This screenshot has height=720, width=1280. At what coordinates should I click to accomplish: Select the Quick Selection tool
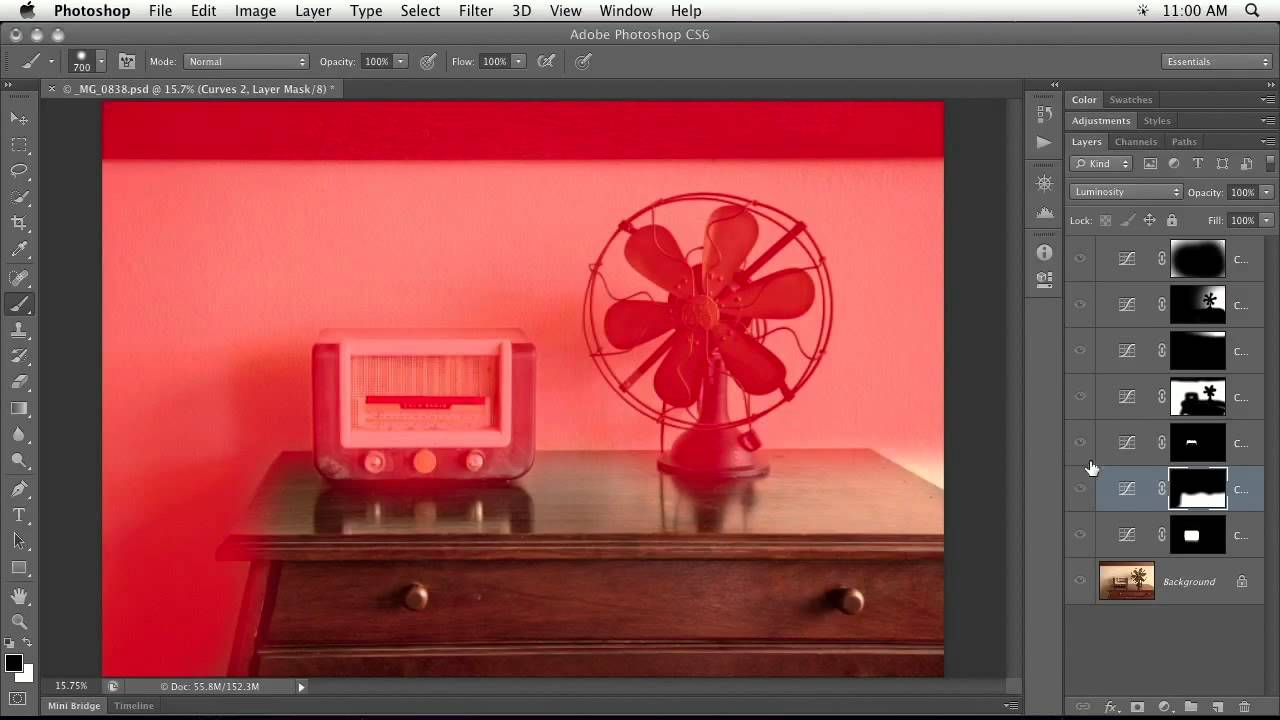[x=19, y=197]
